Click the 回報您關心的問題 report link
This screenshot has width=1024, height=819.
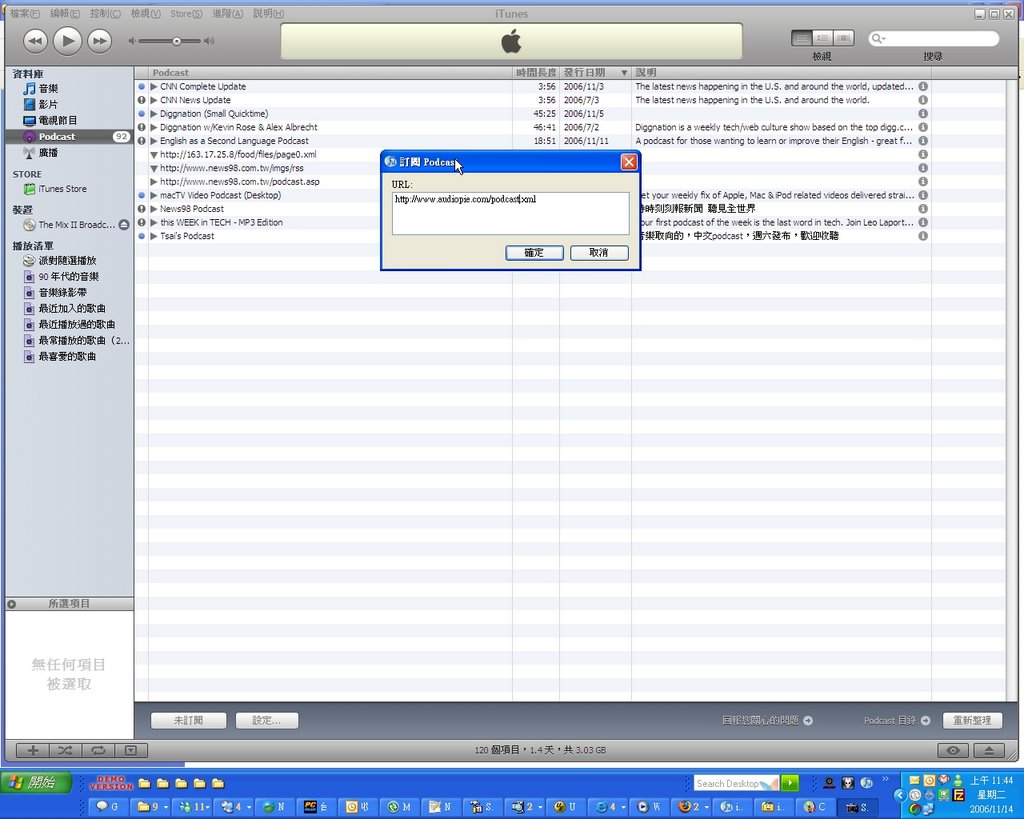tap(767, 720)
